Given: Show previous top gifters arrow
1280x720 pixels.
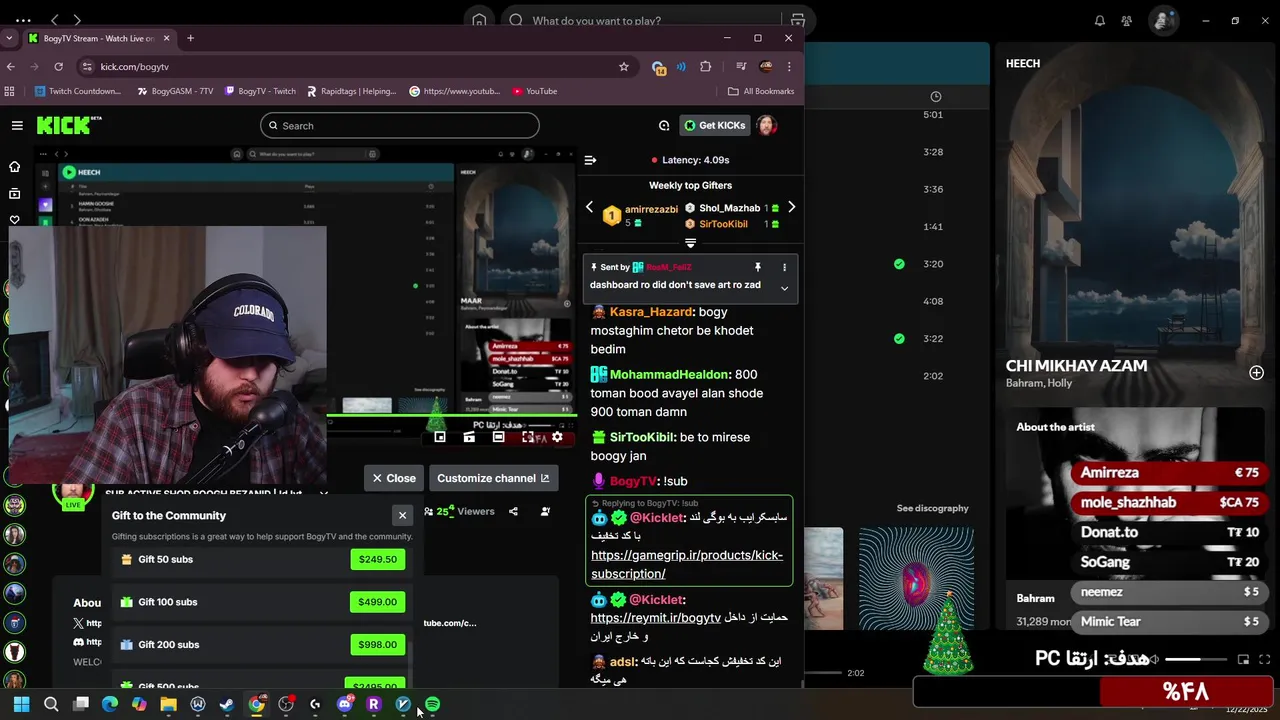Looking at the screenshot, I should [x=589, y=207].
